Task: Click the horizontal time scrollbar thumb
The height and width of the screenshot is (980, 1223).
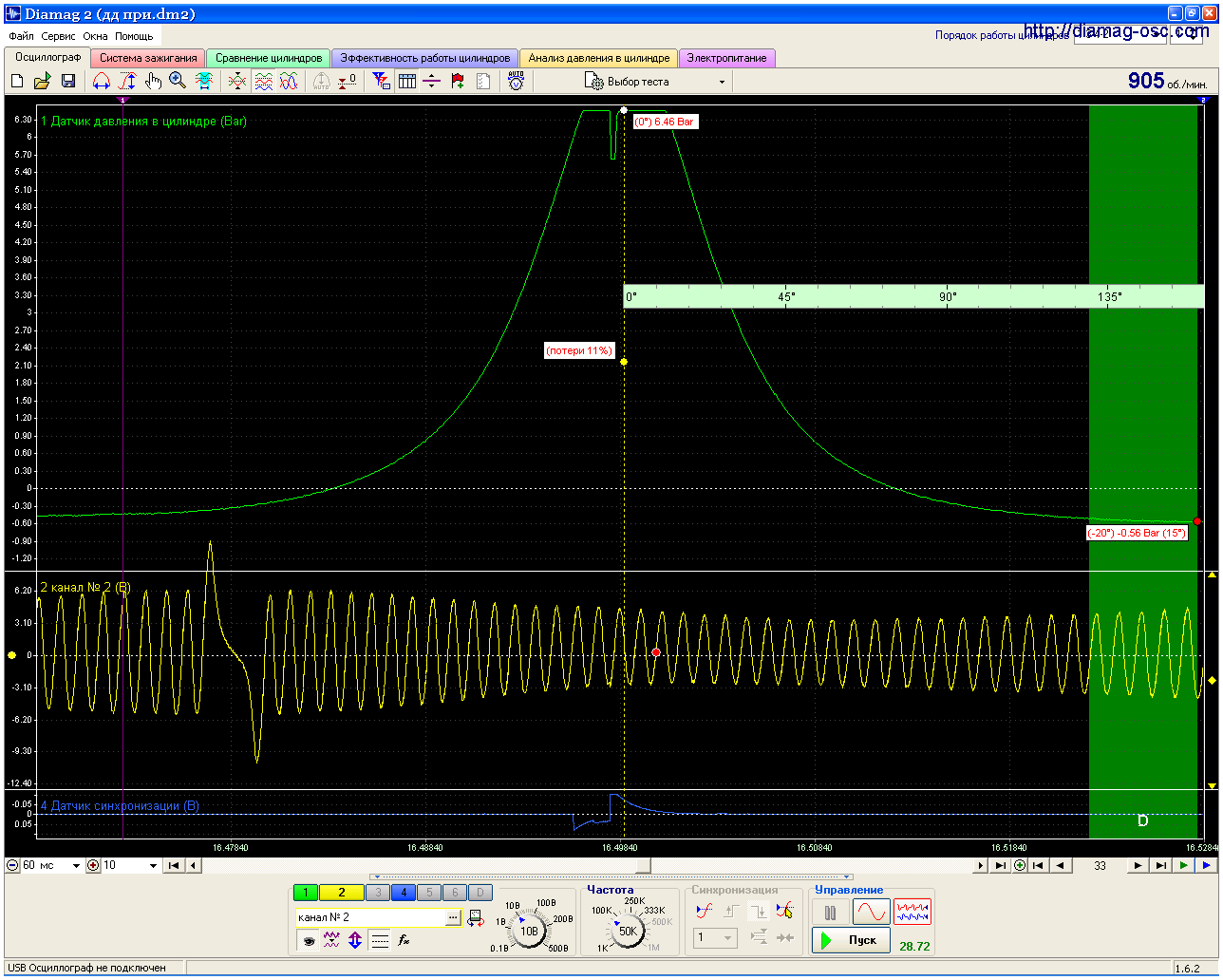Action: click(643, 866)
